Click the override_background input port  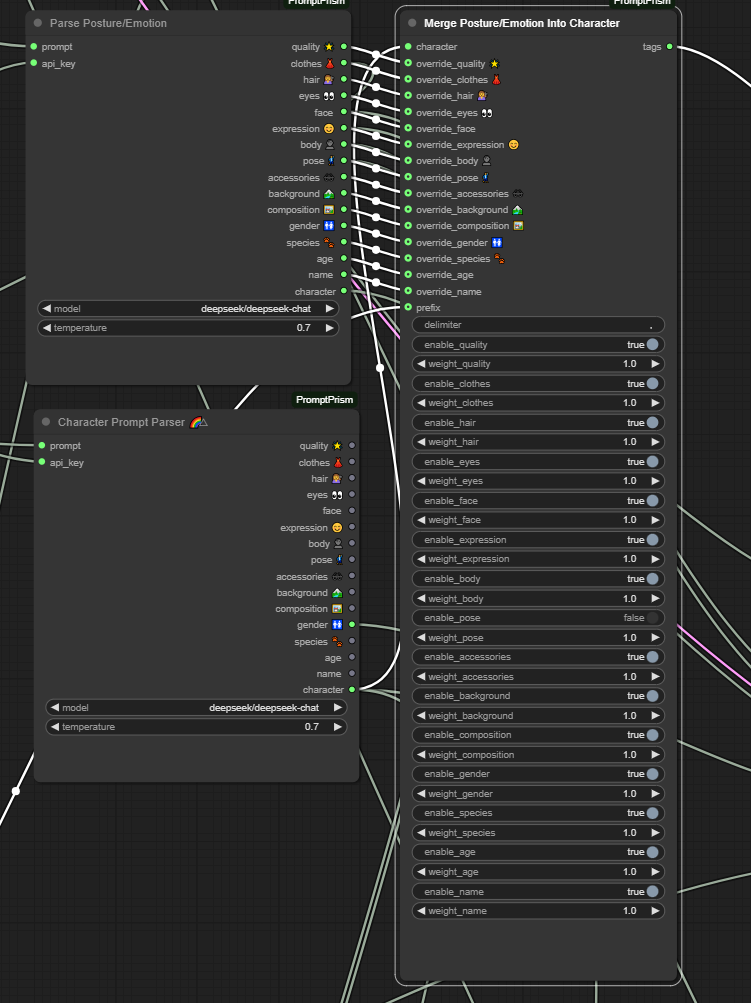click(408, 209)
